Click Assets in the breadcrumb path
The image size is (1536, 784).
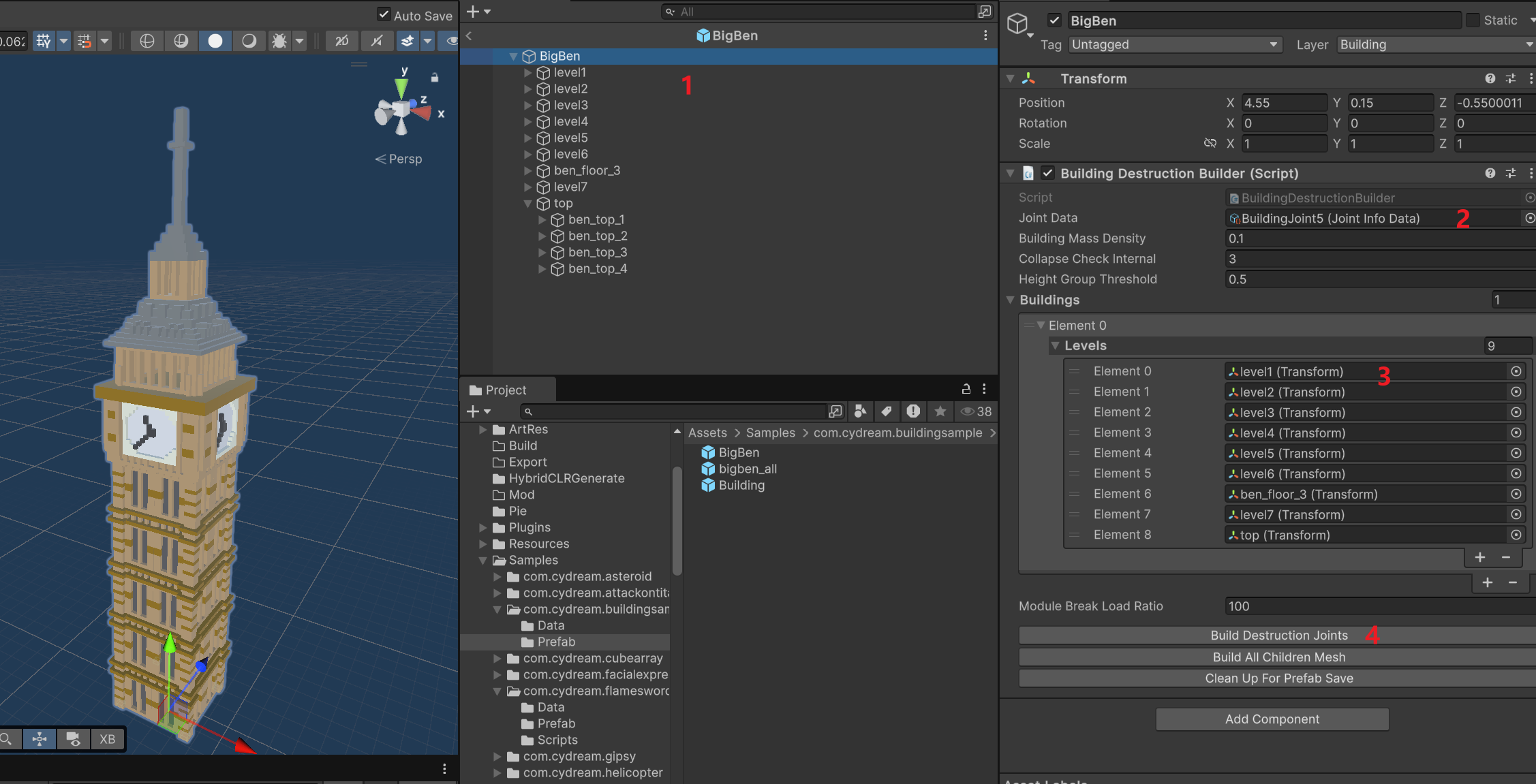tap(707, 433)
